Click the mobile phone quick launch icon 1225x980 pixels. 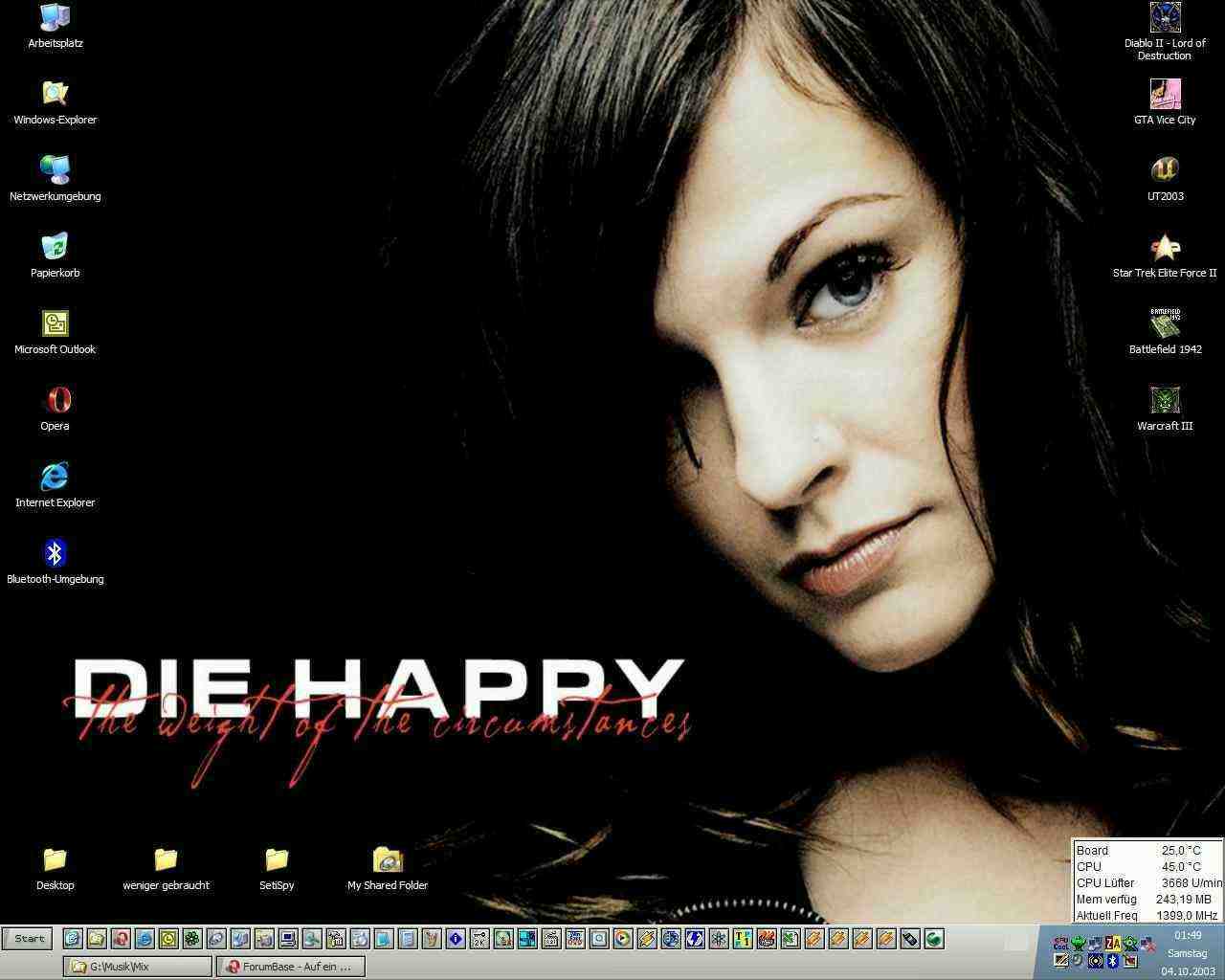pos(910,939)
